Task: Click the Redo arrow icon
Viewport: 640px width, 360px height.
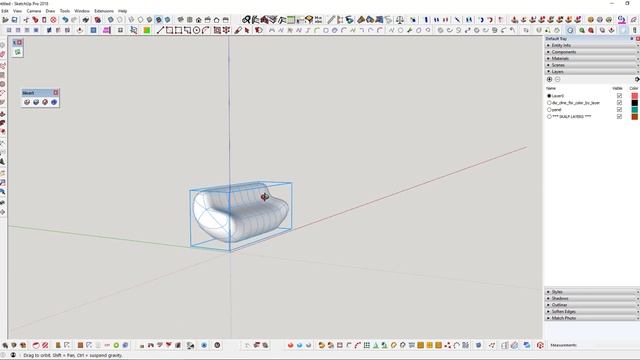Action: [x=74, y=20]
